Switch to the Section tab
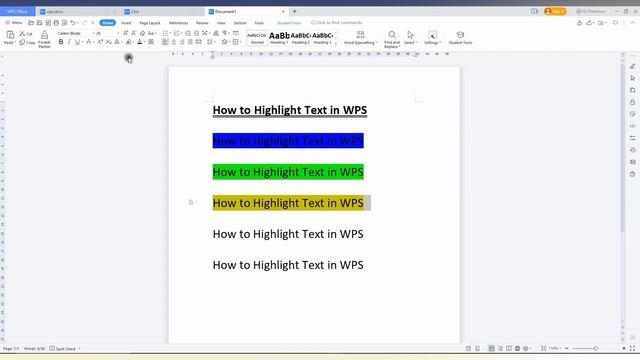Image resolution: width=640 pixels, height=360 pixels. click(240, 23)
